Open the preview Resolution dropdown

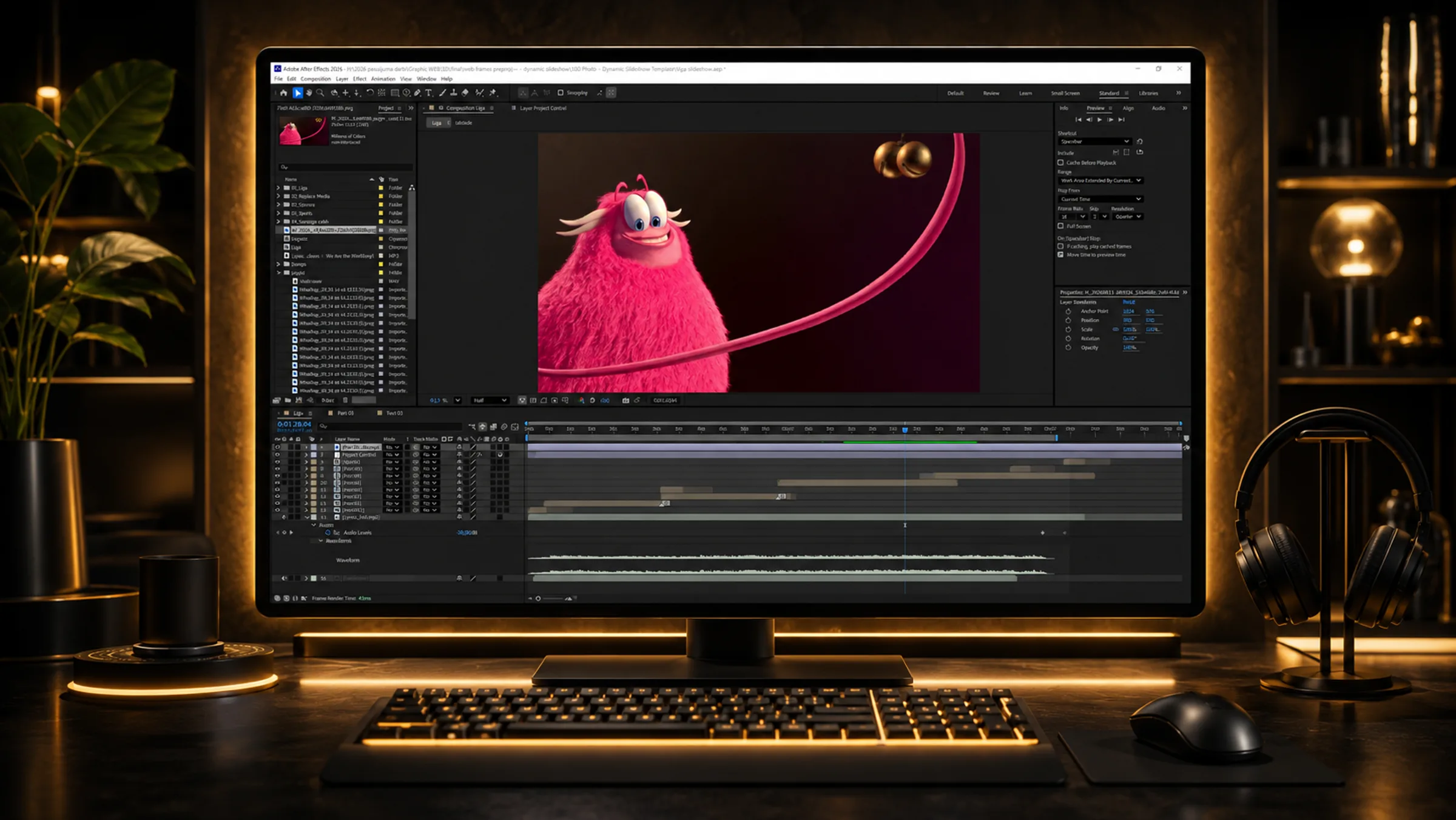[x=1128, y=217]
